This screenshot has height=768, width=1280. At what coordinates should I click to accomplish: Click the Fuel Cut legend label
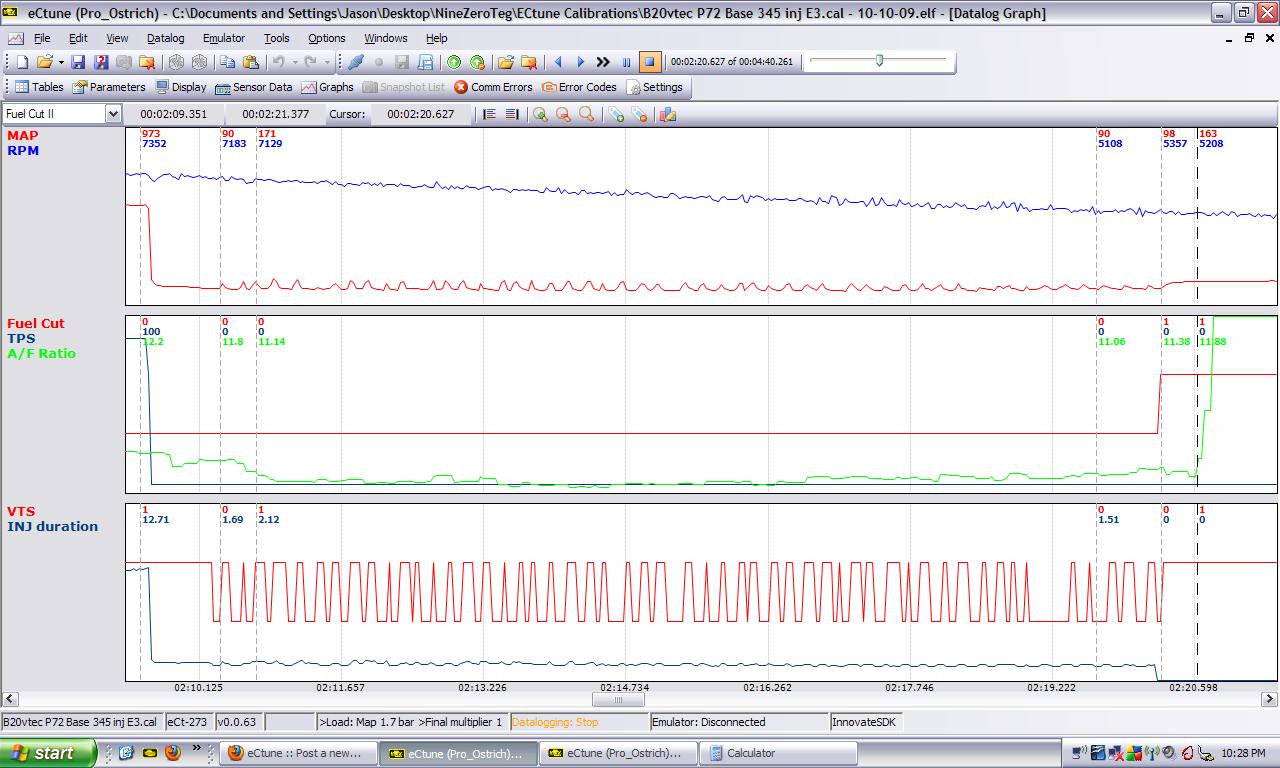pyautogui.click(x=36, y=323)
